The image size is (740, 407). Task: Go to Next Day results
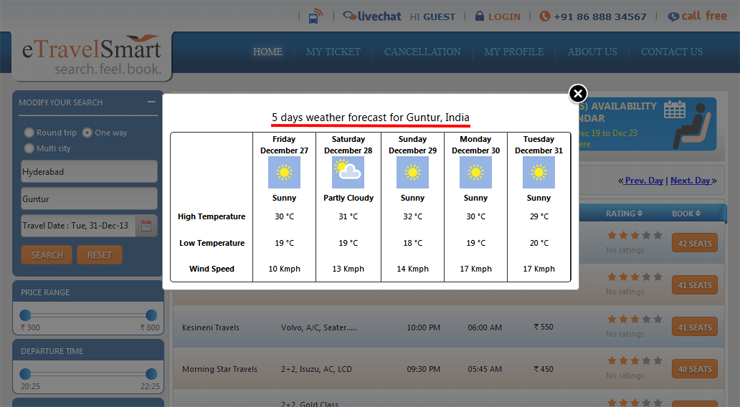(691, 181)
